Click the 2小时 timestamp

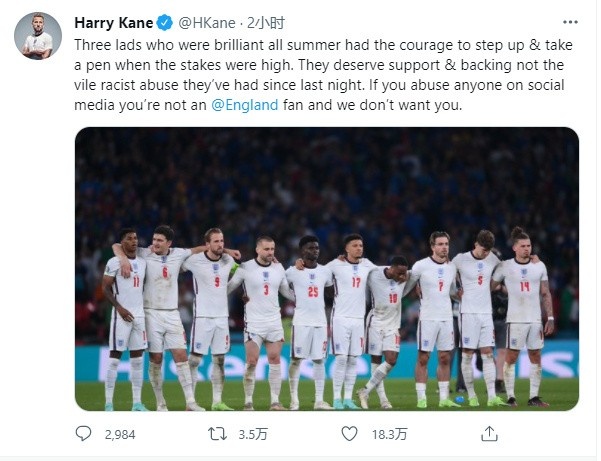pyautogui.click(x=265, y=23)
